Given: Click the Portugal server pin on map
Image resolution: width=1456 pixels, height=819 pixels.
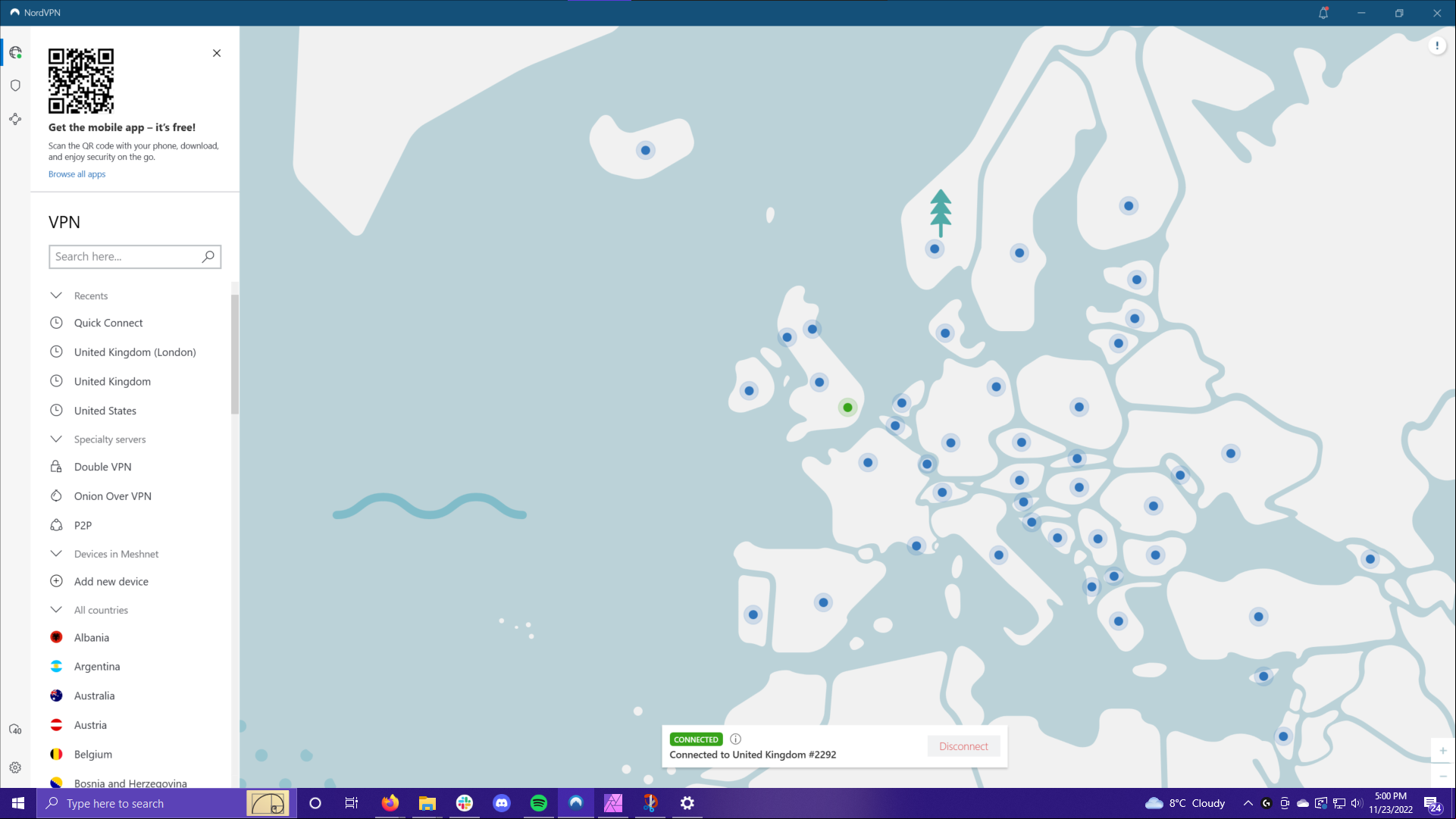Looking at the screenshot, I should coord(753,614).
